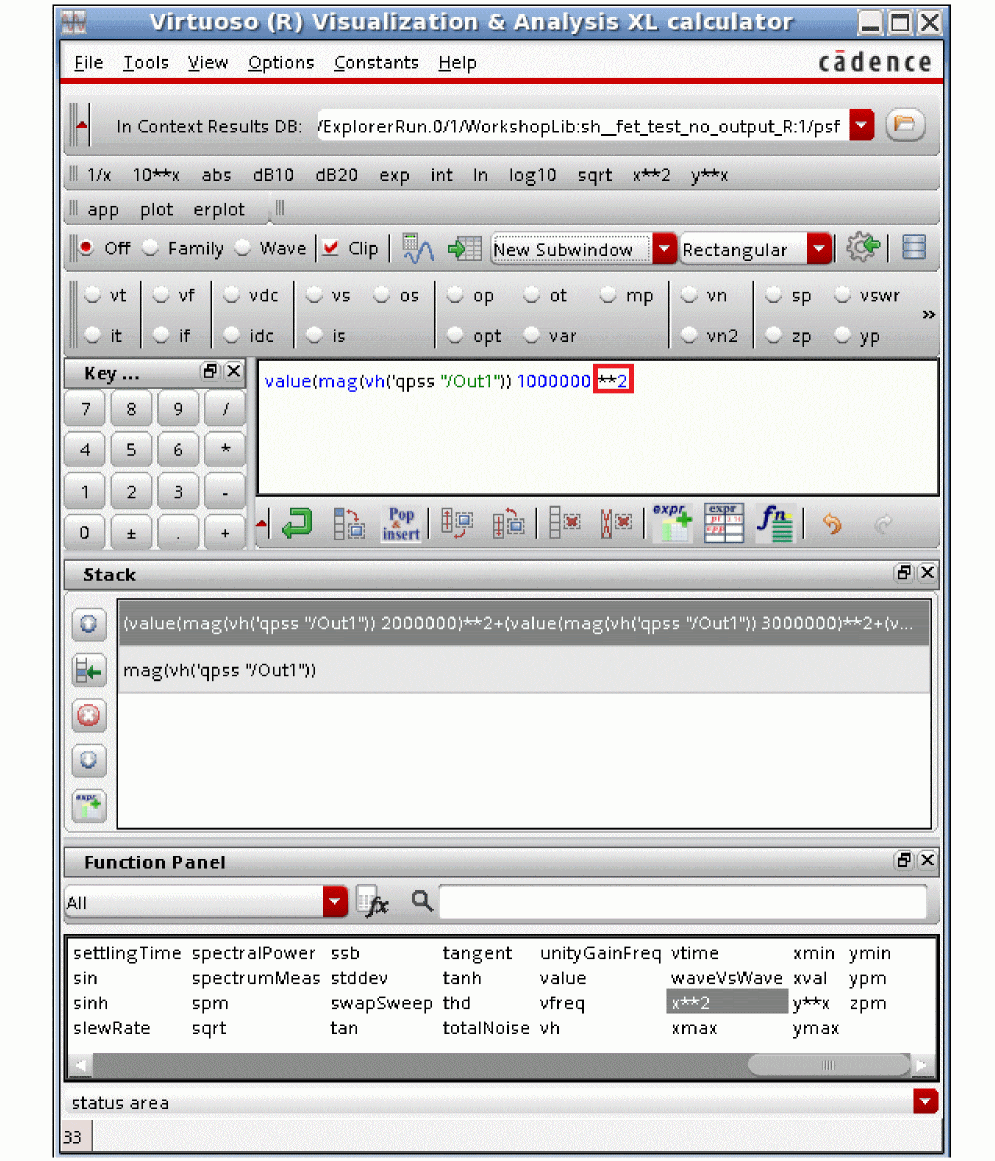
Task: Click the icon left of Pop insert
Action: point(349,523)
